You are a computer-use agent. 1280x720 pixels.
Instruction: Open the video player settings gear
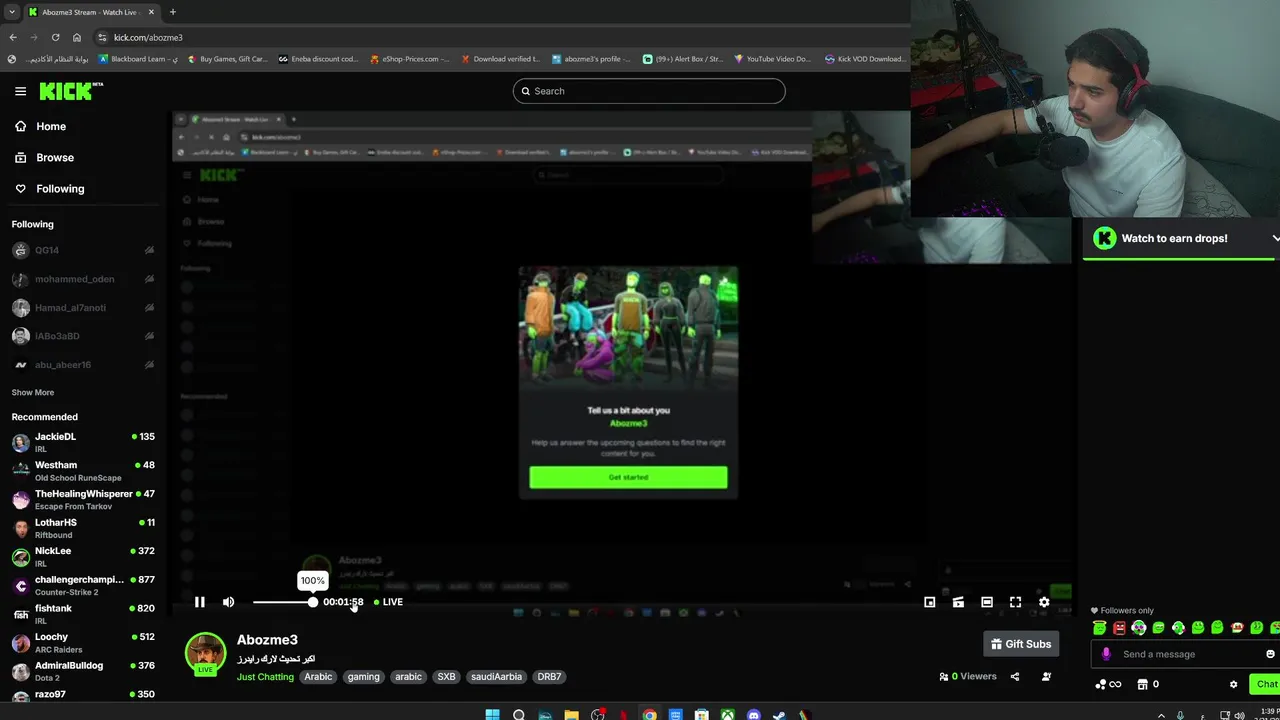click(x=1044, y=602)
